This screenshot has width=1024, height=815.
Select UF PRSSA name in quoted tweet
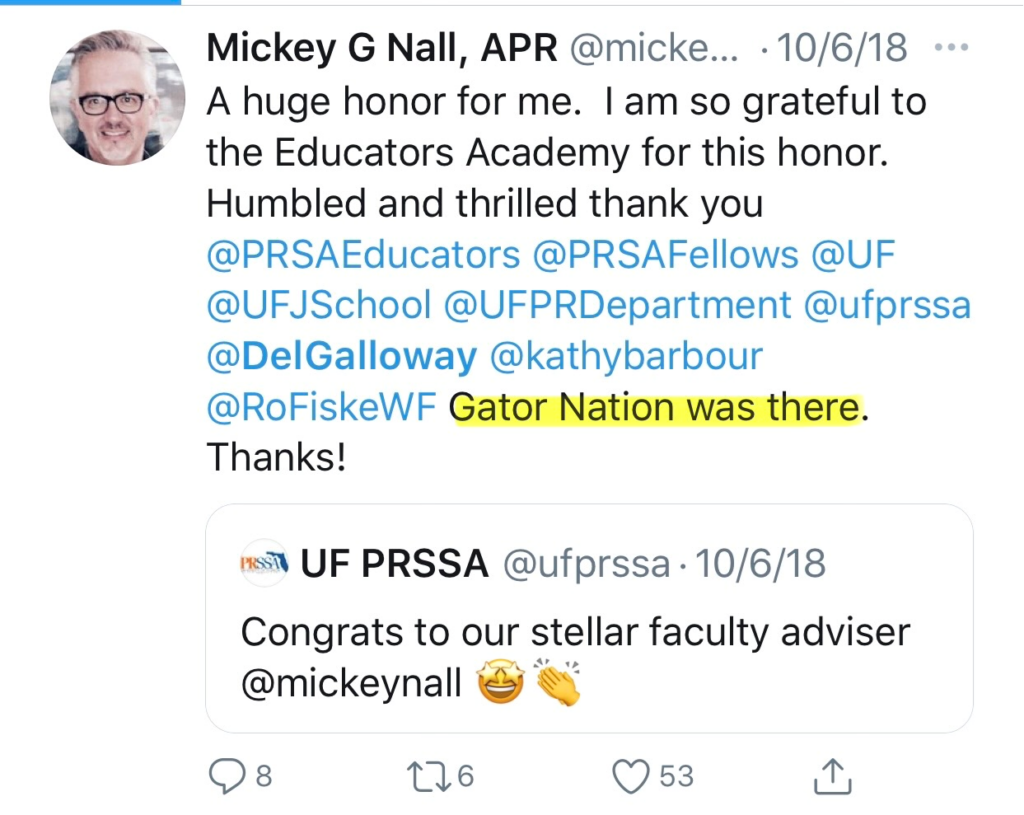coord(394,564)
